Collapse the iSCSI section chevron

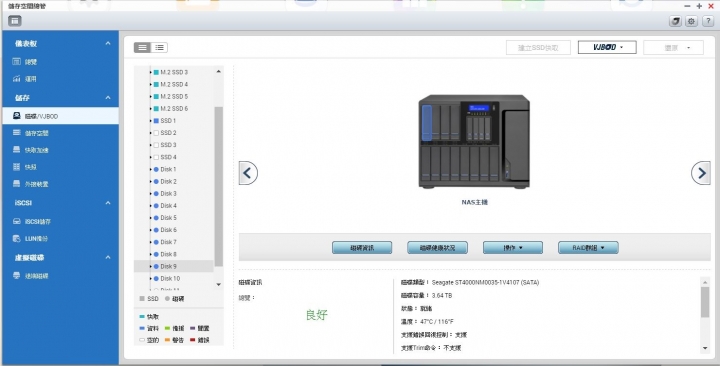coord(108,203)
